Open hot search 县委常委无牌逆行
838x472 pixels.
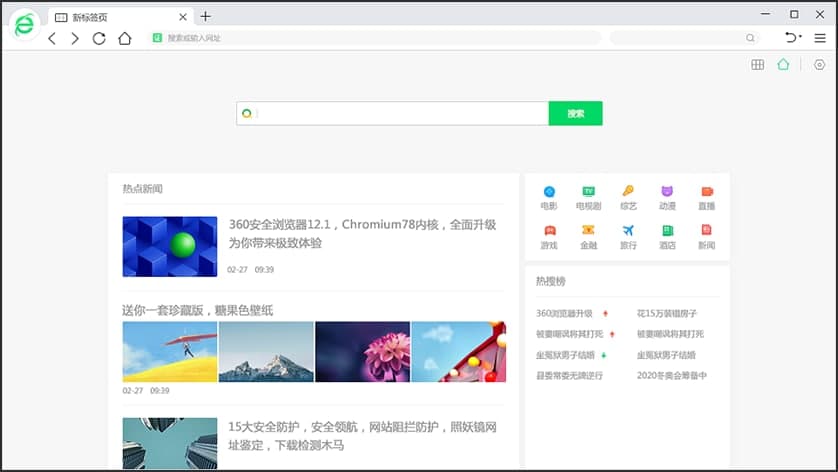(x=570, y=376)
